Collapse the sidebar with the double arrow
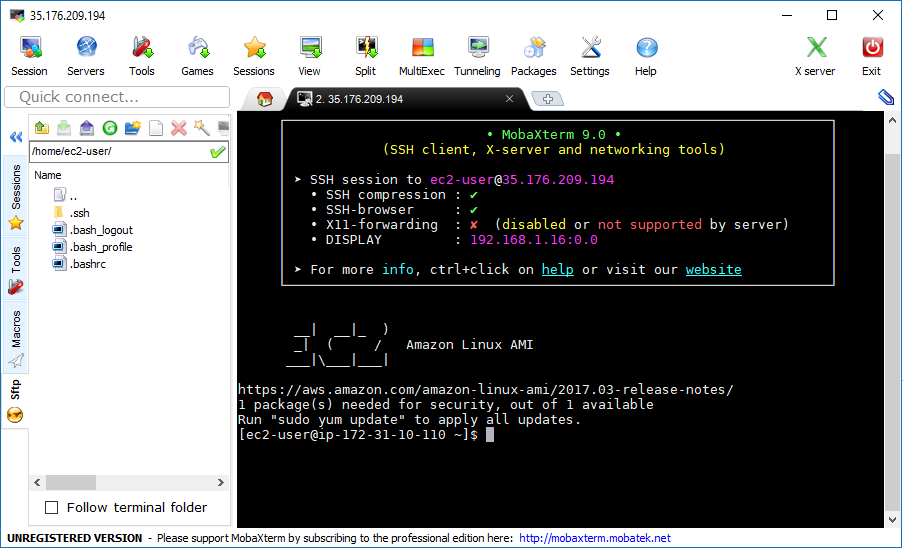 pos(16,137)
